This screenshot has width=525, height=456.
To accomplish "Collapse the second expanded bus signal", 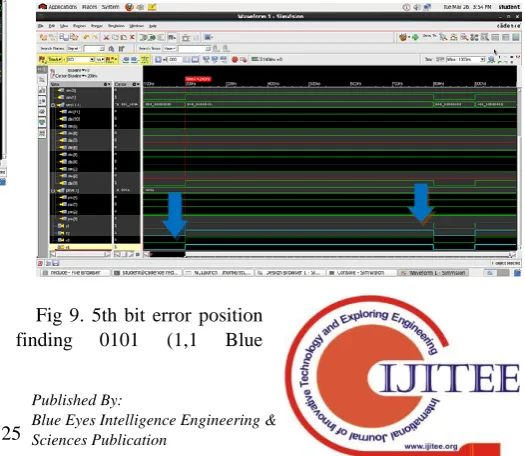I will click(53, 191).
